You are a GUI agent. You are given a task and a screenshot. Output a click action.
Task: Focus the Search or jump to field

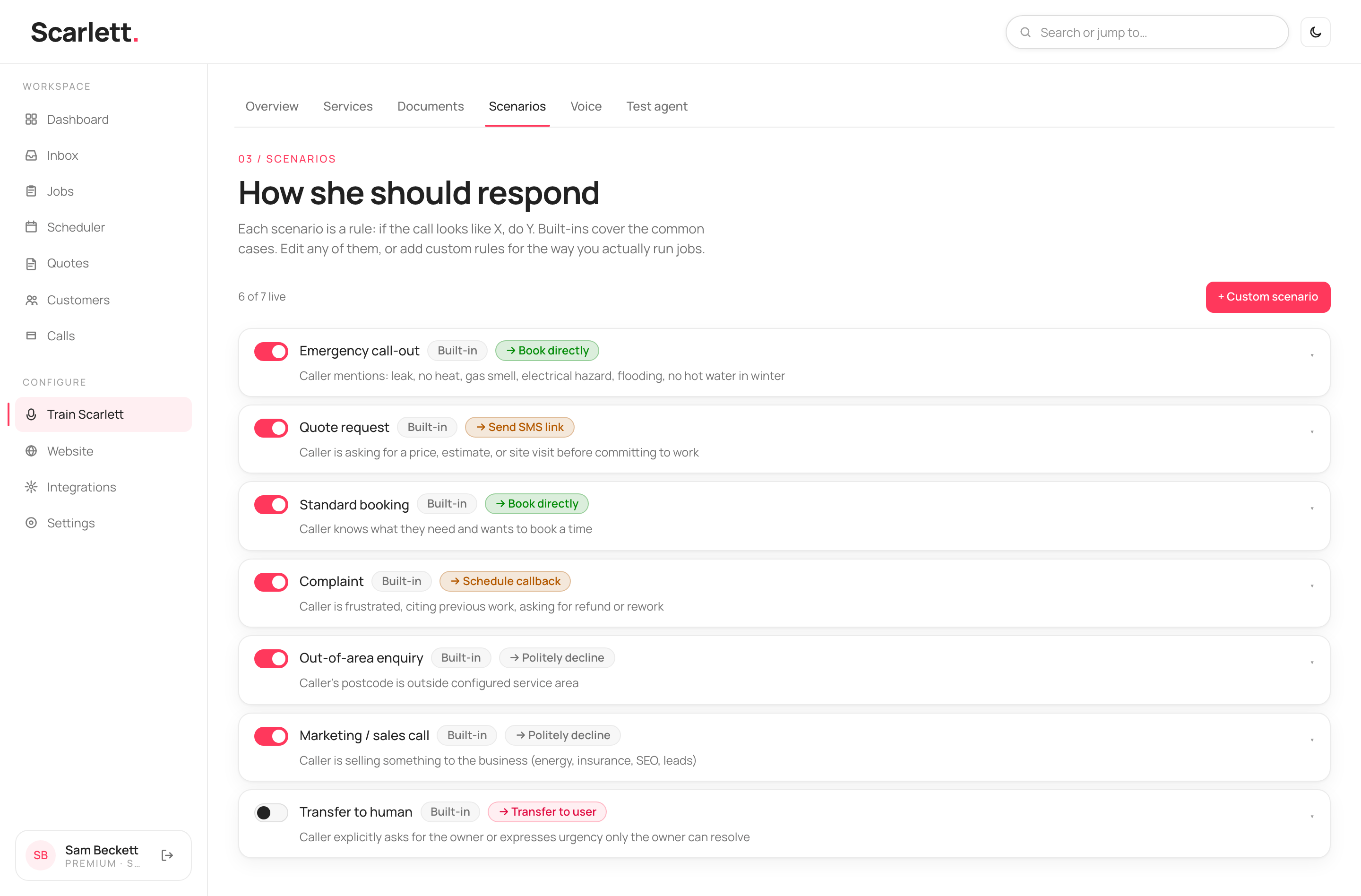click(x=1146, y=33)
